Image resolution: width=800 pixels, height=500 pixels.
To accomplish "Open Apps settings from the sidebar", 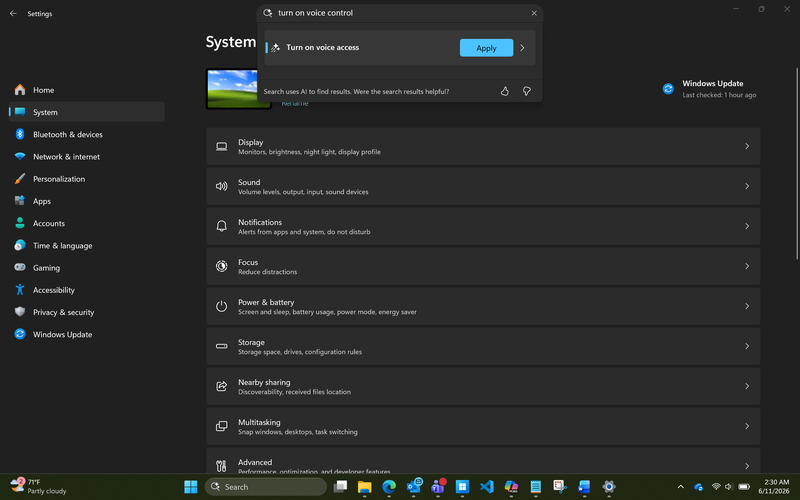I will click(x=87, y=201).
